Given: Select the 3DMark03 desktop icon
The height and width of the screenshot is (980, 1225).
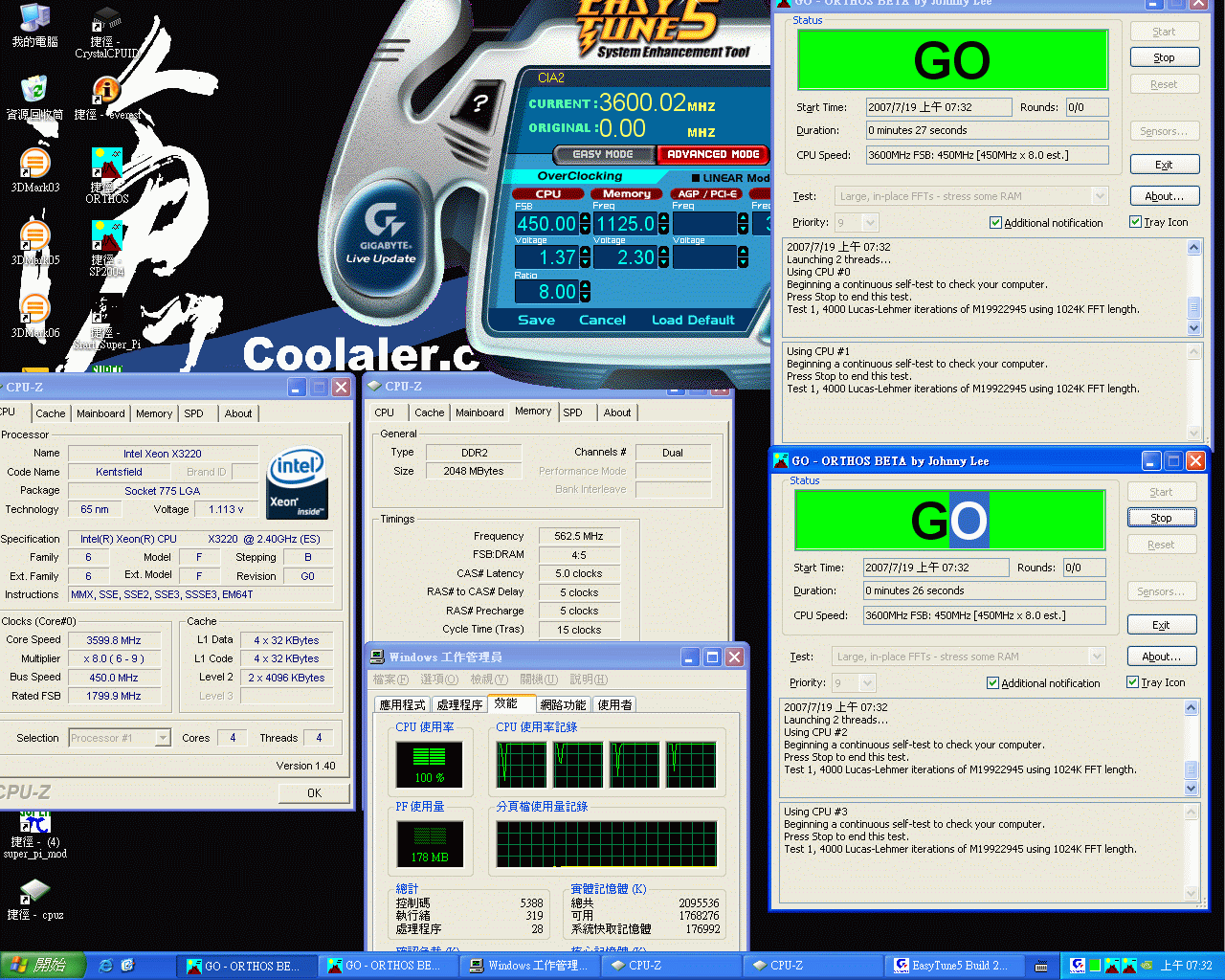Looking at the screenshot, I should click(x=34, y=170).
